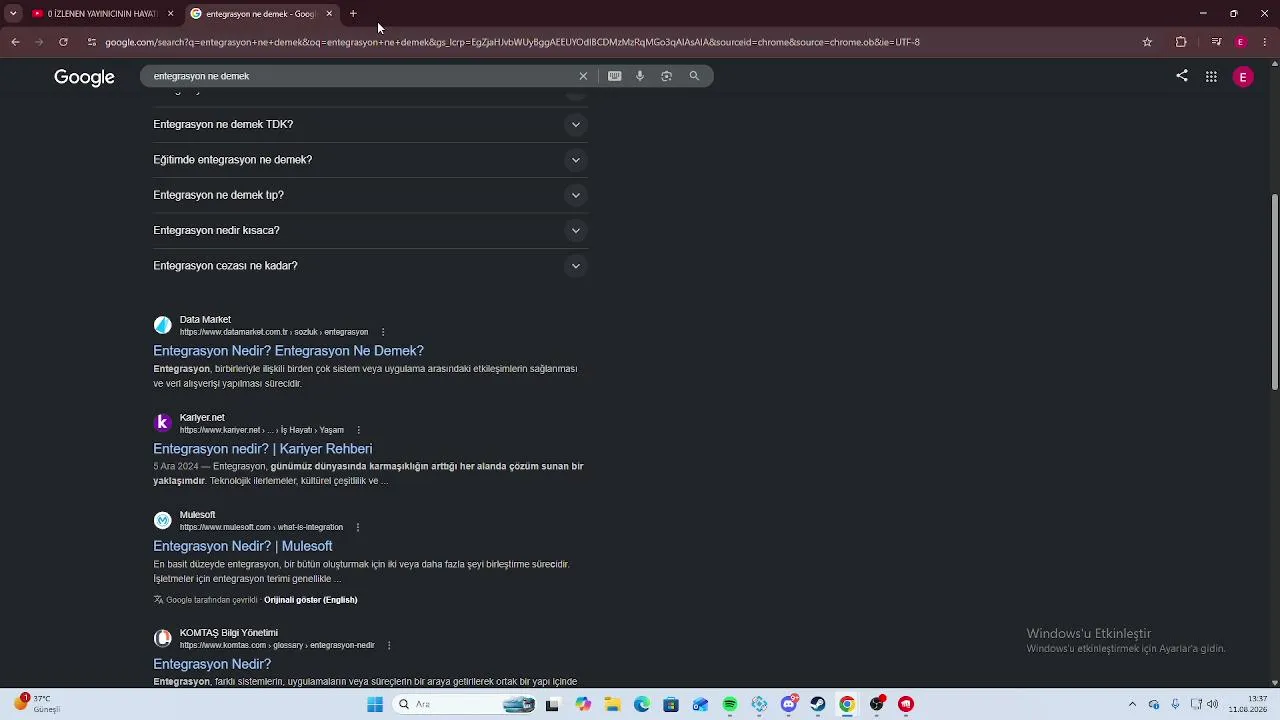The height and width of the screenshot is (720, 1280).
Task: Expand "Entegrasyon cezası ne kadar?" question
Action: [x=369, y=266]
